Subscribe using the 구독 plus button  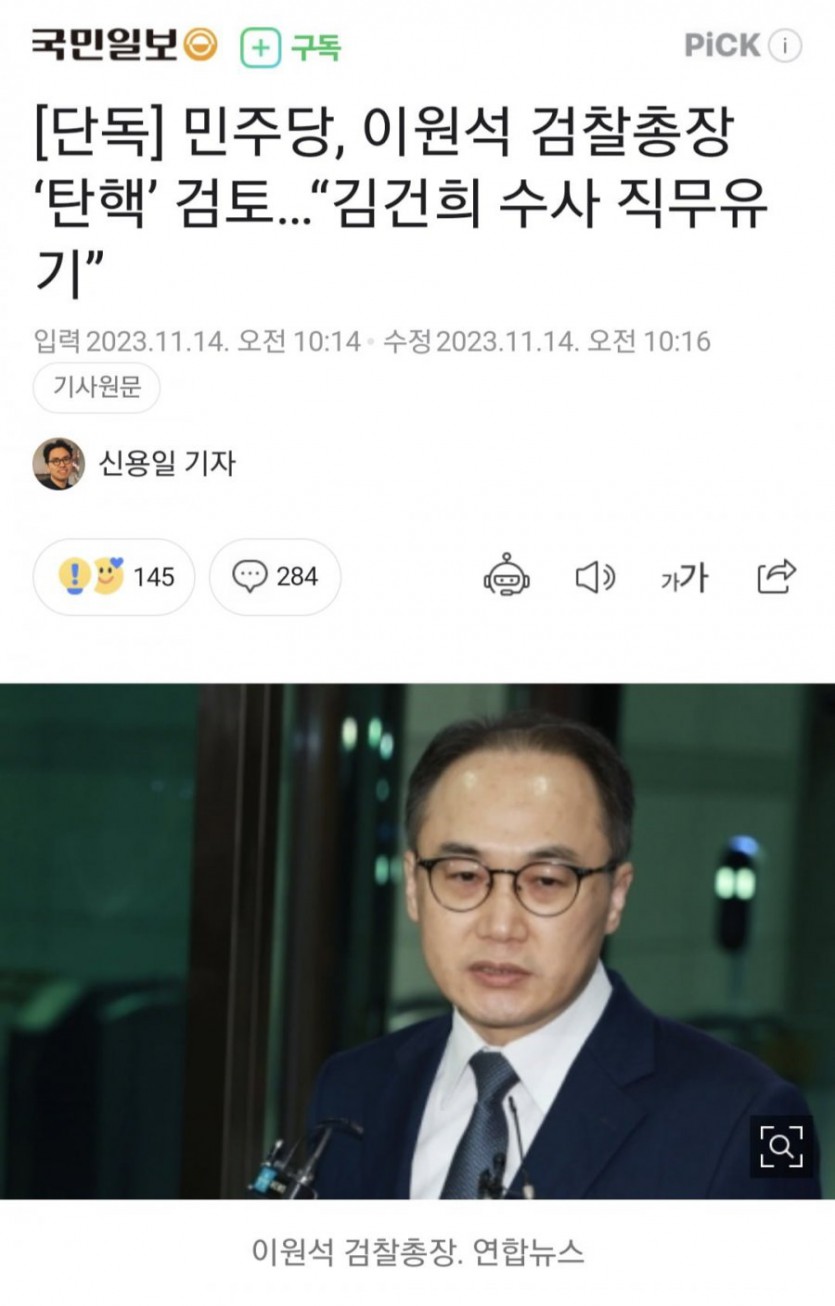click(291, 47)
